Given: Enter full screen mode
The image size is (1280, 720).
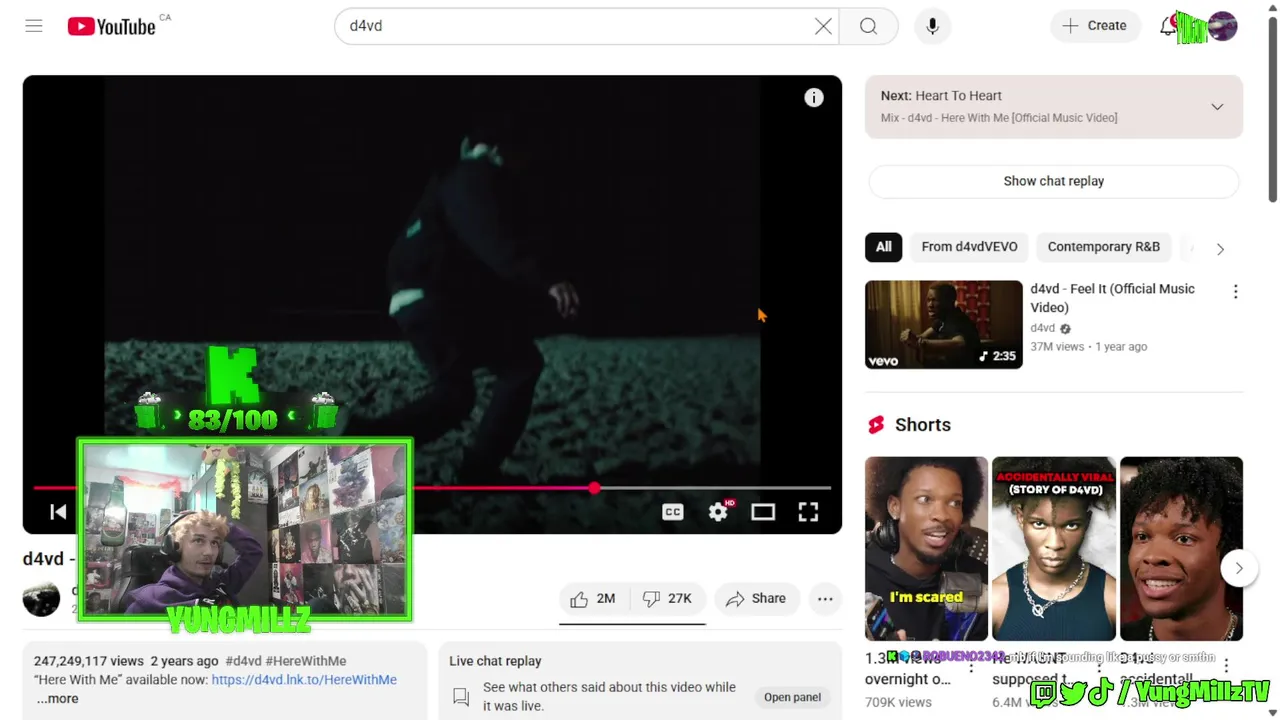Looking at the screenshot, I should click(x=808, y=512).
